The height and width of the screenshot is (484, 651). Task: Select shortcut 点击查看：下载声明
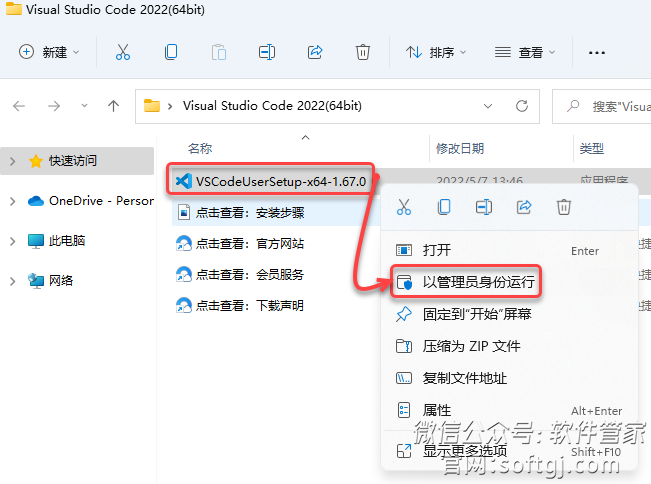pyautogui.click(x=250, y=306)
